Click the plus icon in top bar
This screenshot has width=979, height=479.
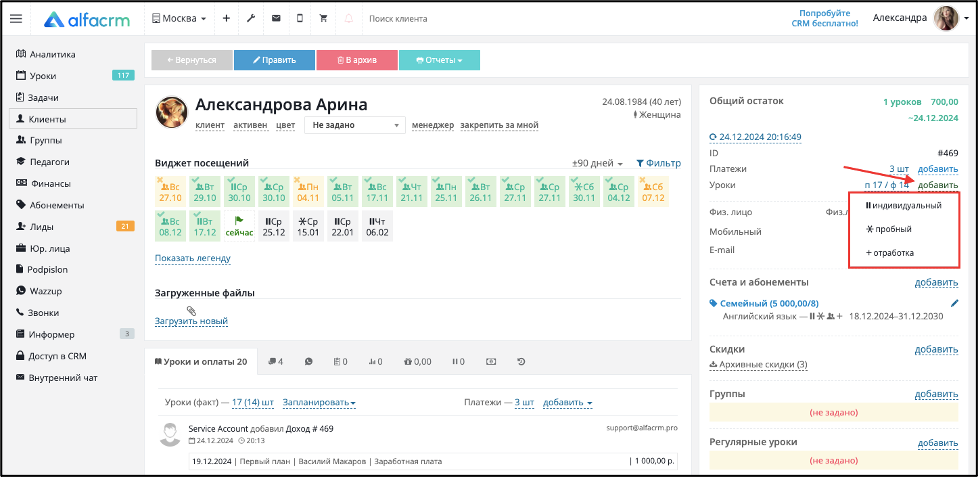[x=227, y=19]
